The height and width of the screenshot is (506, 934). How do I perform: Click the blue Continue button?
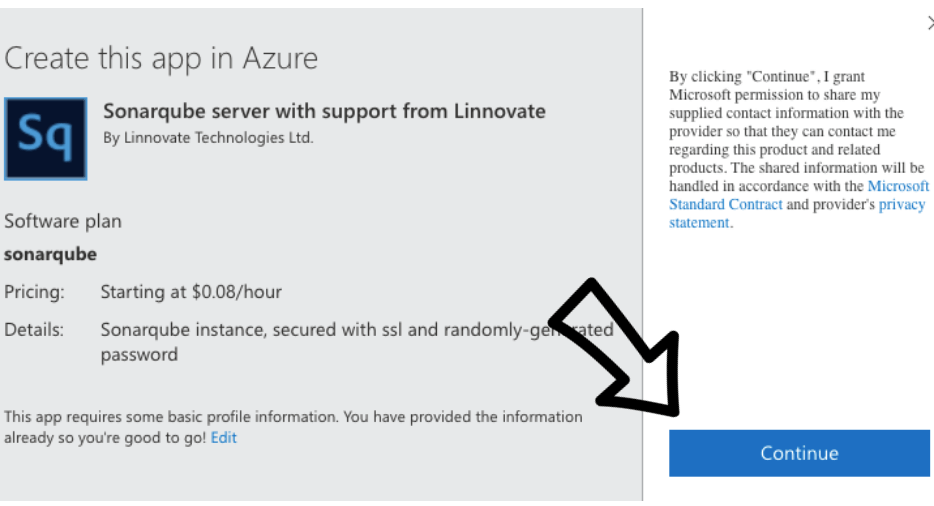coord(799,453)
